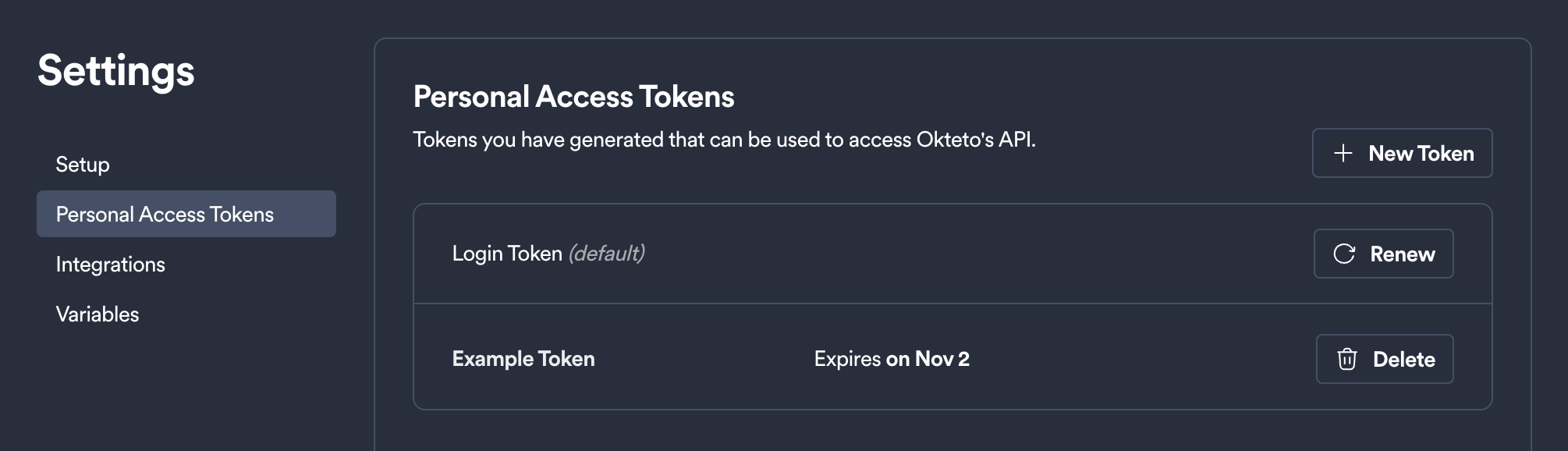Select Personal Access Tokens in the sidebar
This screenshot has height=451, width=1568.
(165, 214)
